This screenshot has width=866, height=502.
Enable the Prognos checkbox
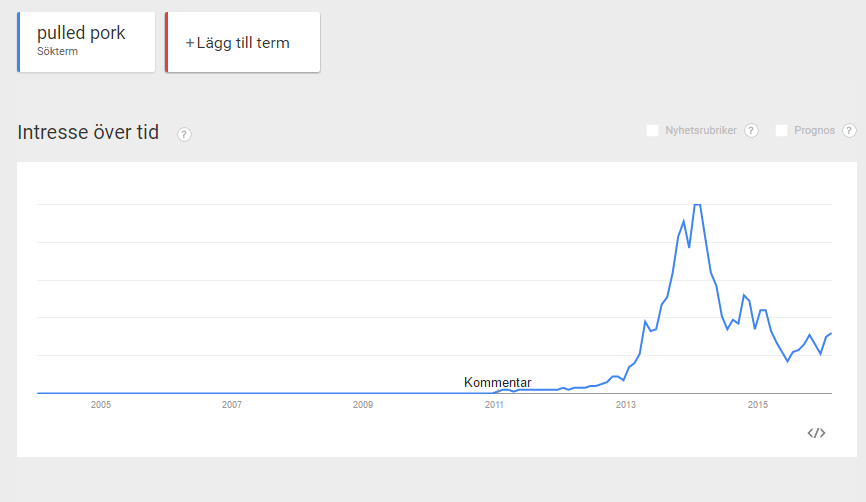(781, 130)
